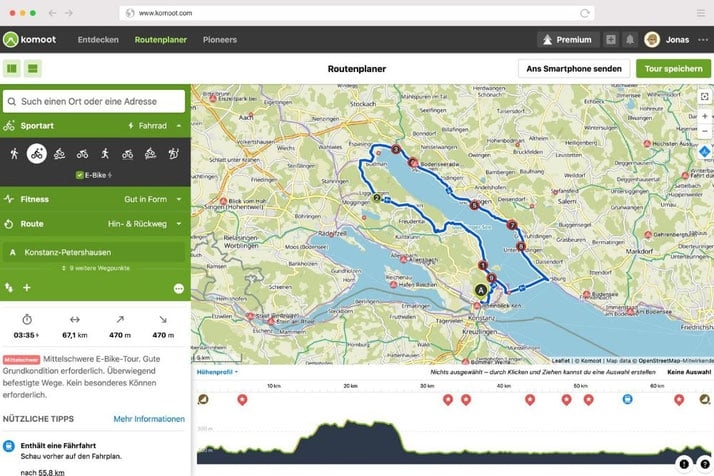This screenshot has width=714, height=476.
Task: Click the blue ferry marker on elevation profile
Action: [627, 399]
